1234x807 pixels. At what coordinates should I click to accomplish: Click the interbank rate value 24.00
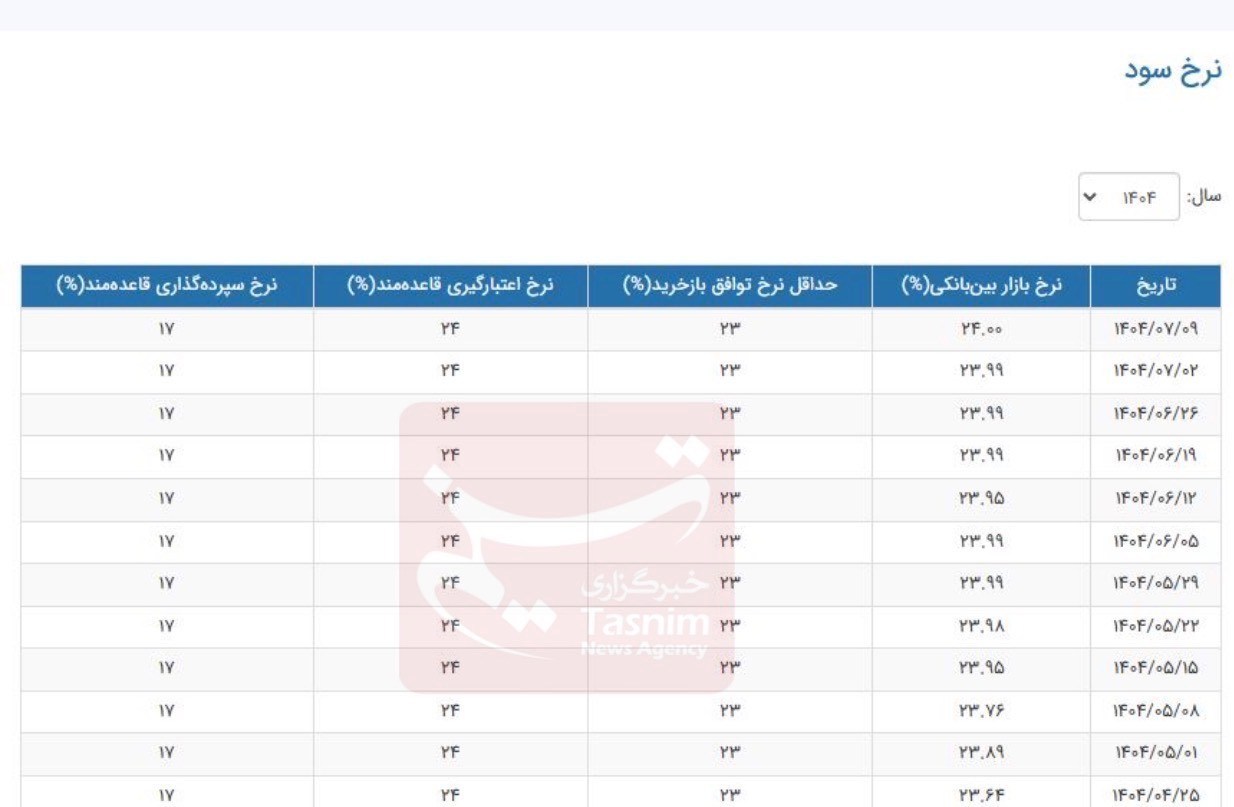tap(979, 330)
